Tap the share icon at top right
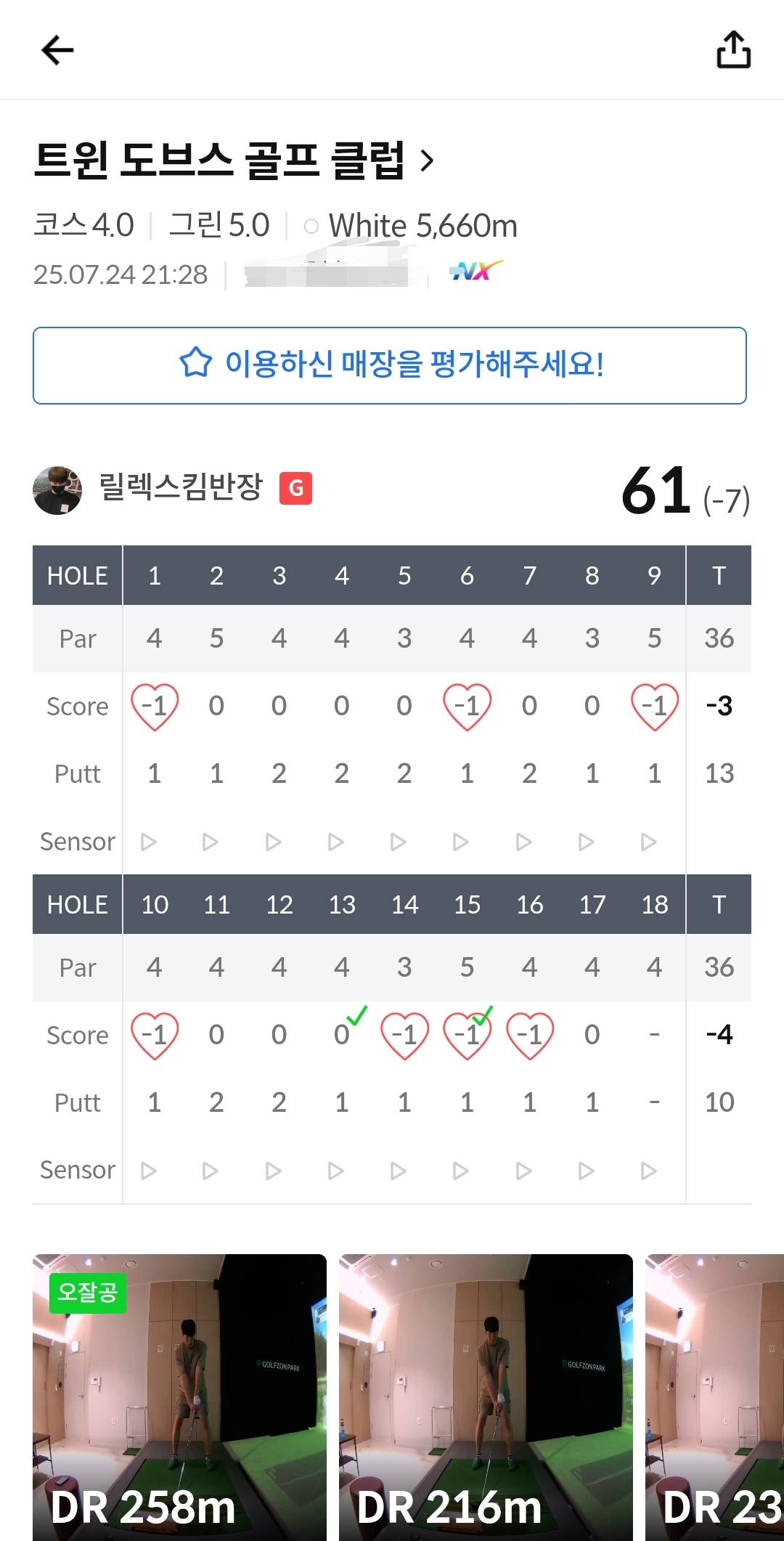This screenshot has width=784, height=1541. pyautogui.click(x=733, y=50)
